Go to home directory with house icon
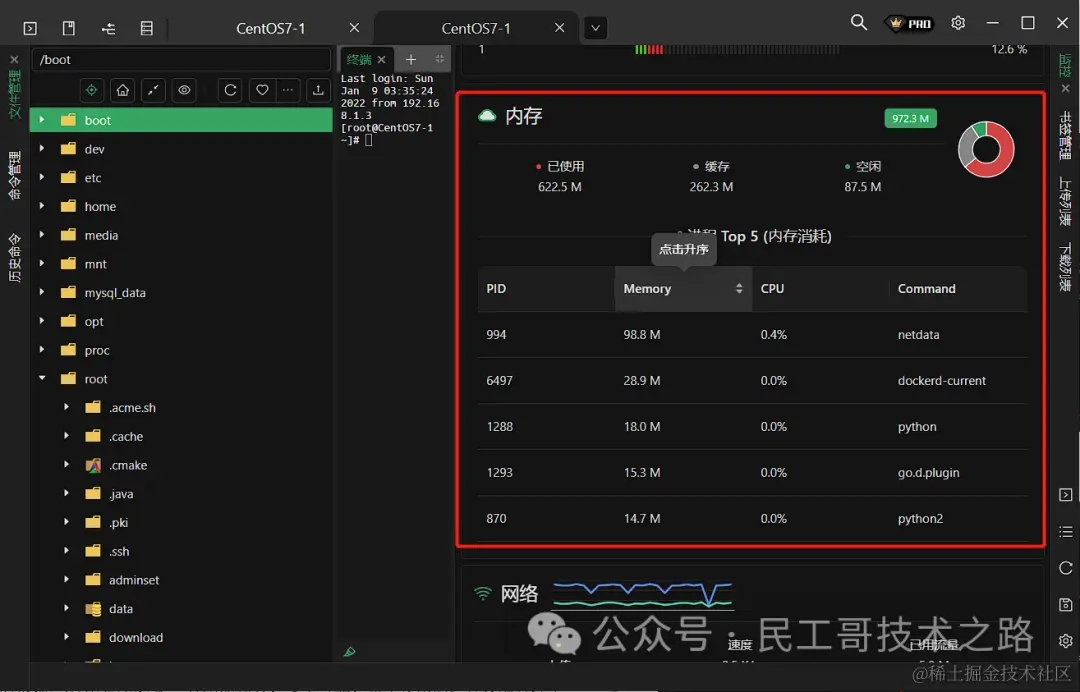The height and width of the screenshot is (692, 1080). [x=123, y=90]
